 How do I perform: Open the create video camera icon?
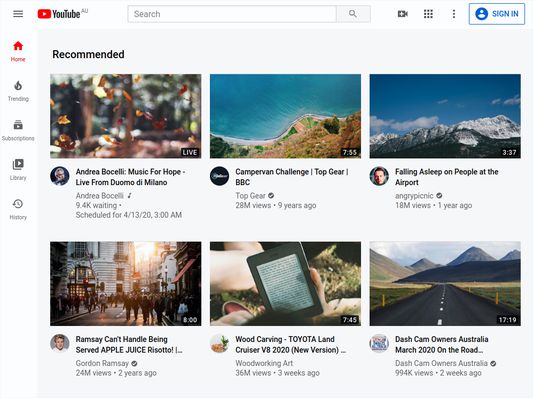(x=403, y=14)
